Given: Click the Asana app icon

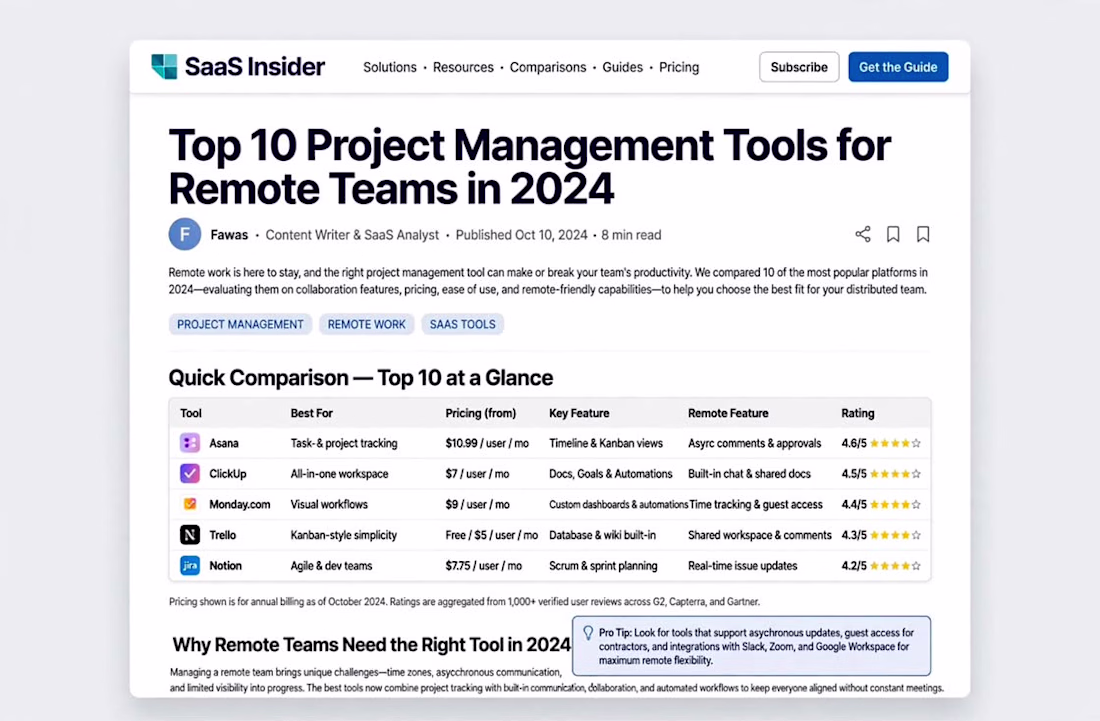Looking at the screenshot, I should point(189,443).
